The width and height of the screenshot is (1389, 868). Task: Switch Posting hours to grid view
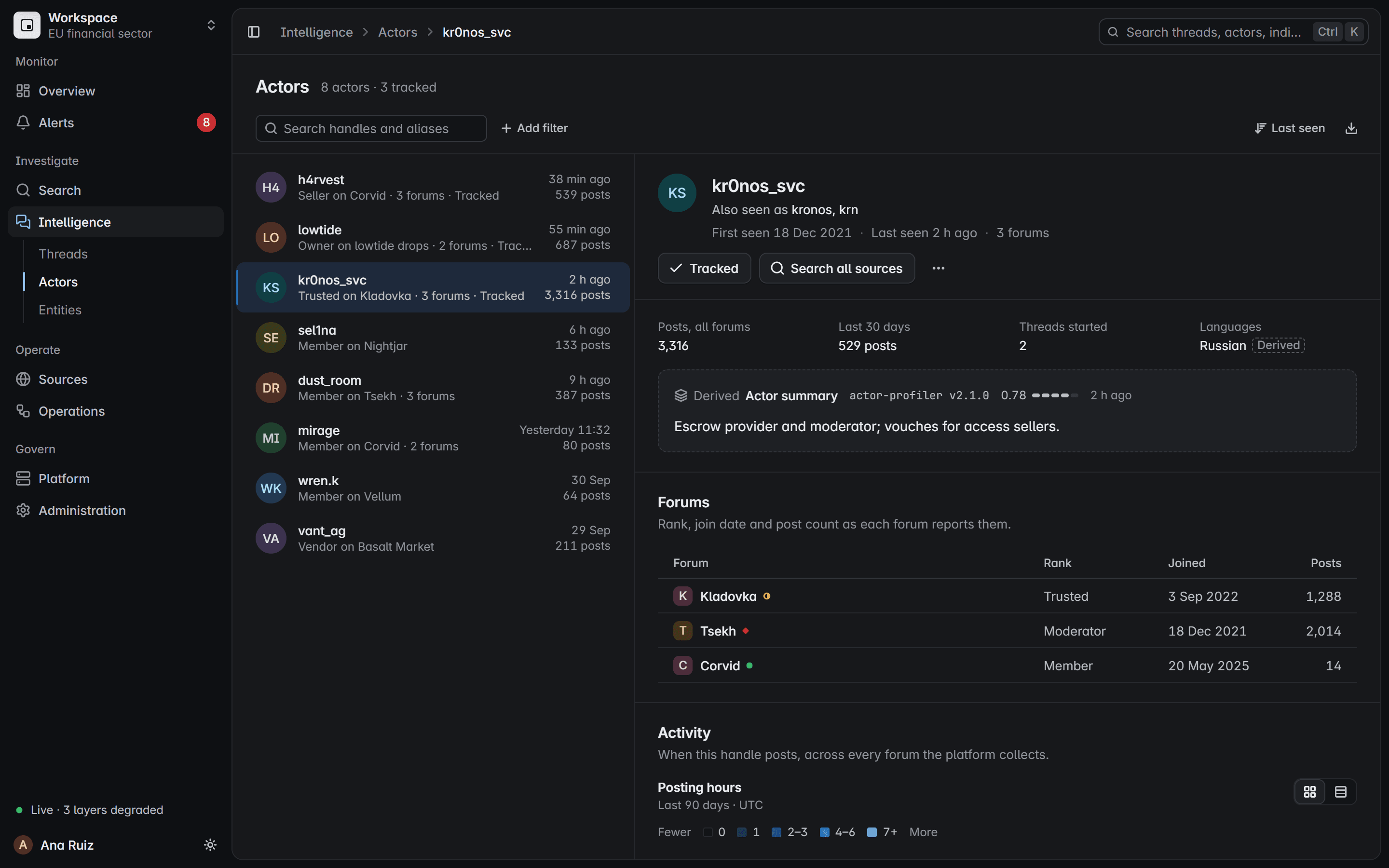pyautogui.click(x=1310, y=792)
